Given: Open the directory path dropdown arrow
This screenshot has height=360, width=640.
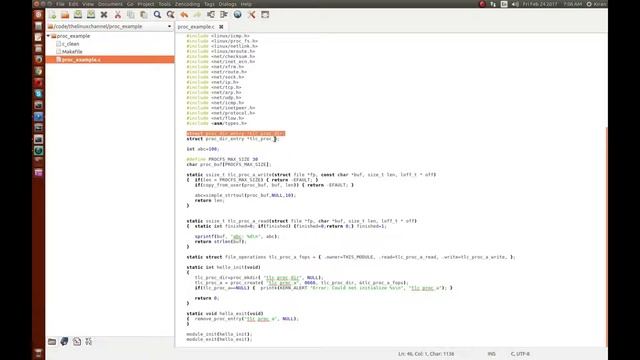Looking at the screenshot, I should 169,27.
